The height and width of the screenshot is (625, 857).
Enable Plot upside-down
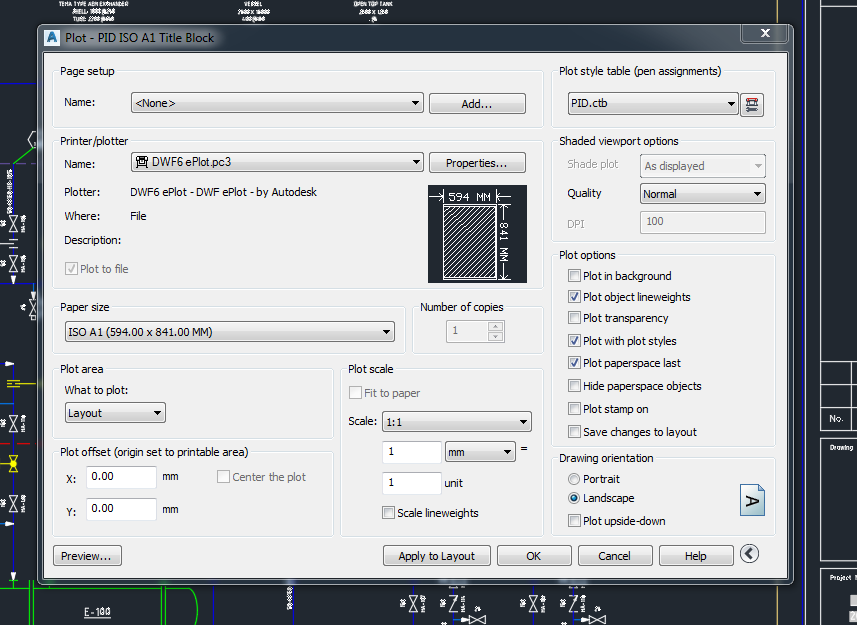(x=575, y=521)
